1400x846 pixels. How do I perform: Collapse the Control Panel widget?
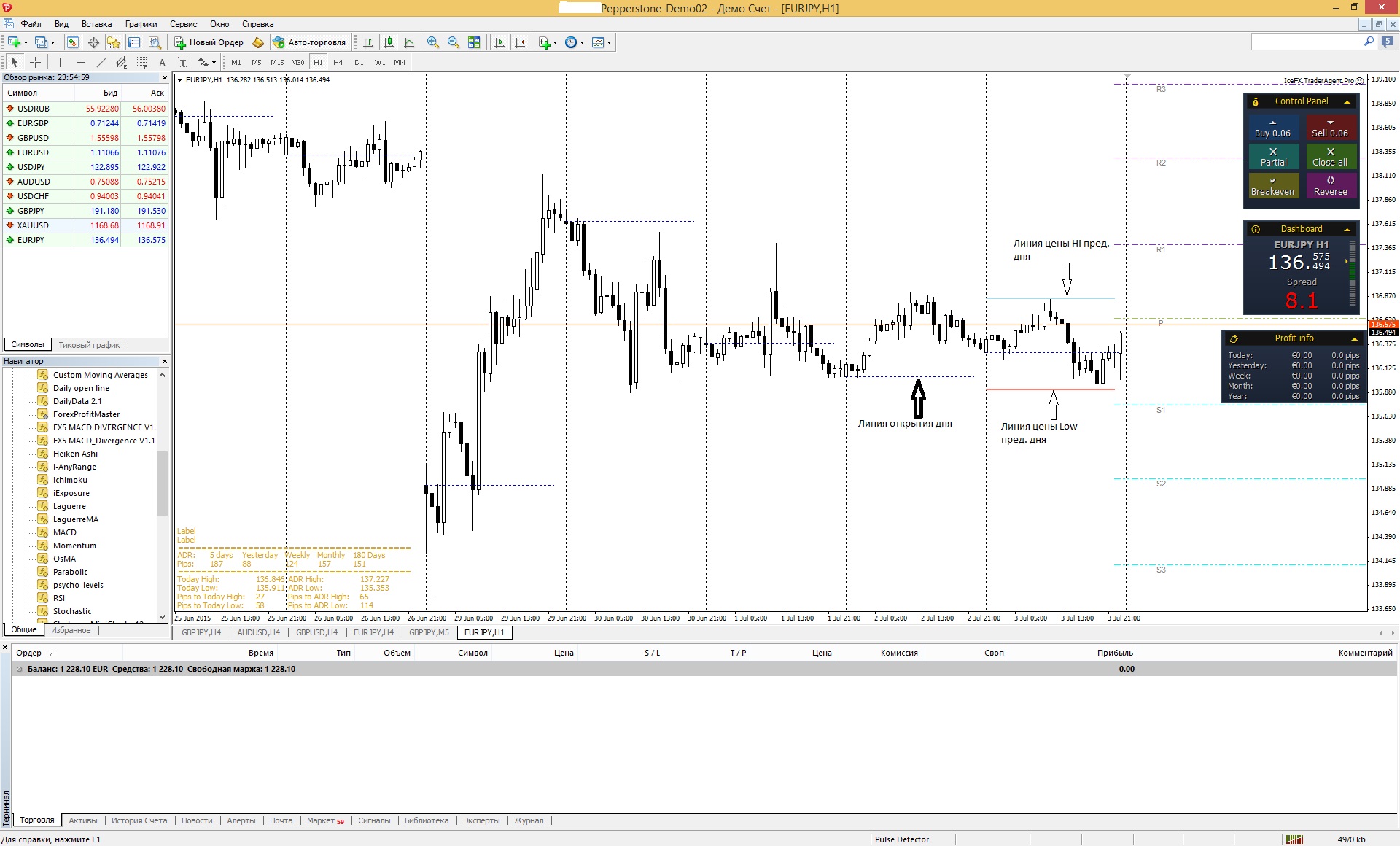point(1347,101)
